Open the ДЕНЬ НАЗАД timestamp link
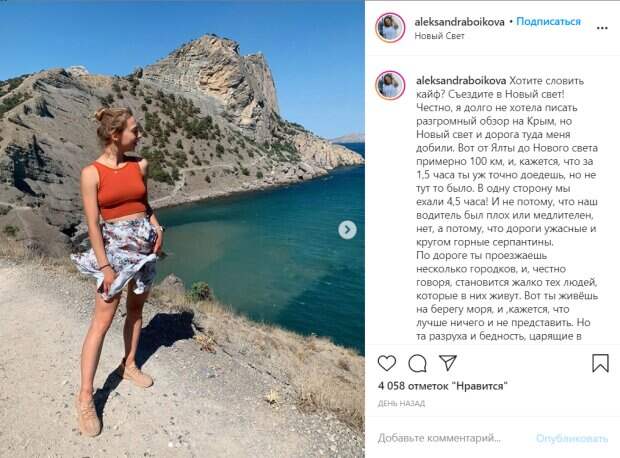Screen dimensions: 620x458 (401, 403)
